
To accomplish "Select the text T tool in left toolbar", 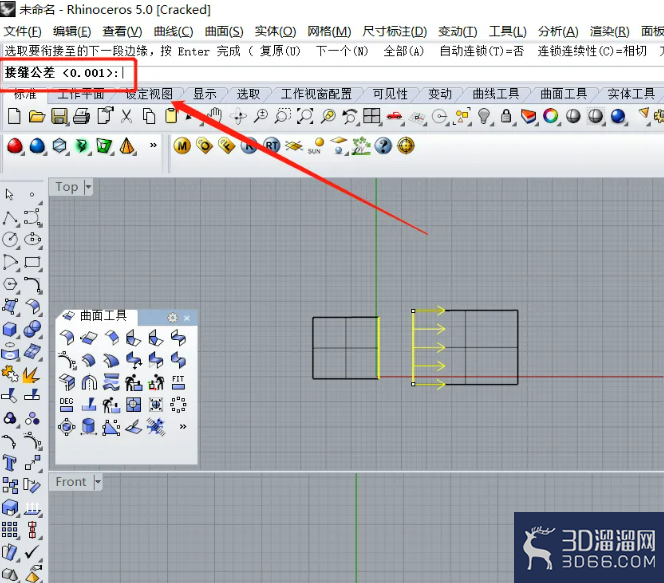I will [10, 462].
